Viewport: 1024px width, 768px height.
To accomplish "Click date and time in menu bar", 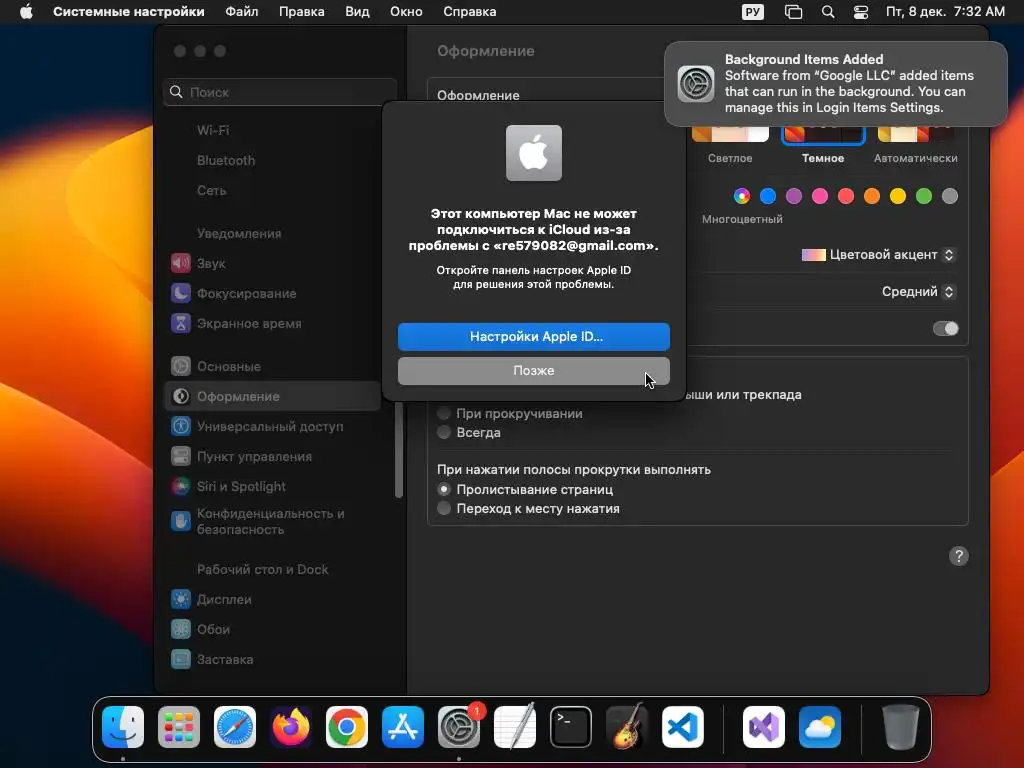I will [945, 12].
